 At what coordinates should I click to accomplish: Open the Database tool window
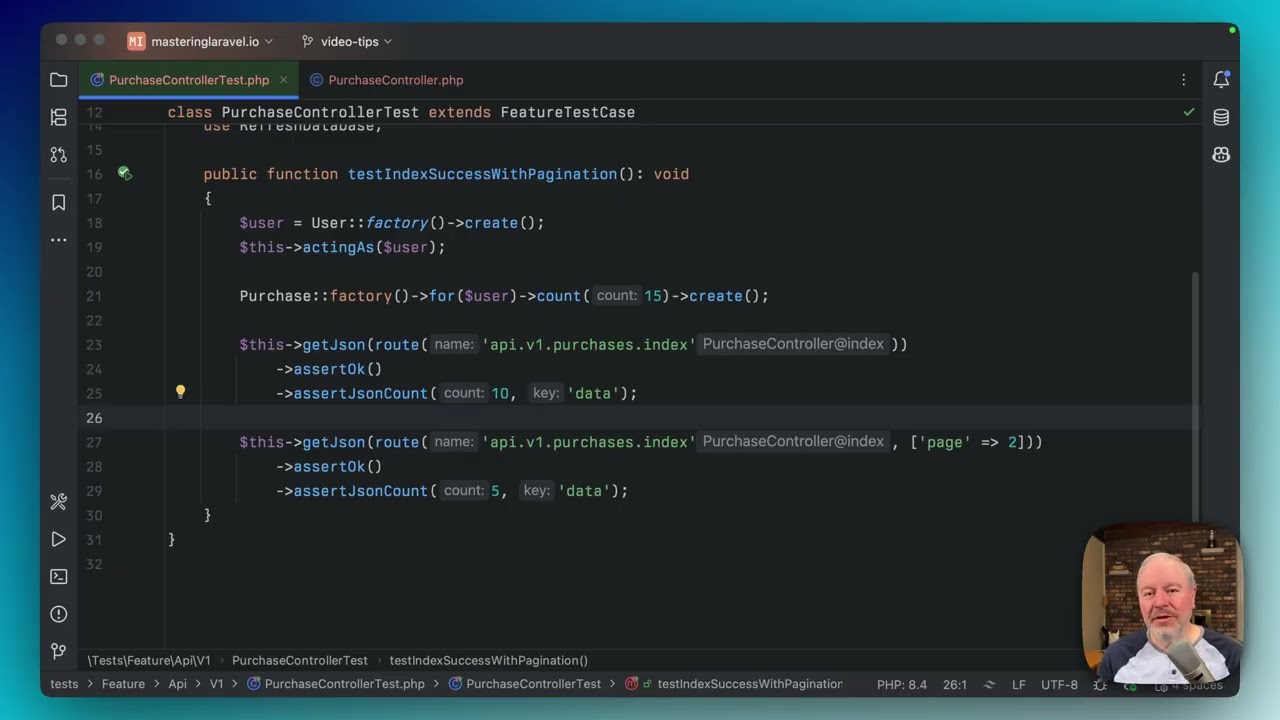[x=1221, y=117]
